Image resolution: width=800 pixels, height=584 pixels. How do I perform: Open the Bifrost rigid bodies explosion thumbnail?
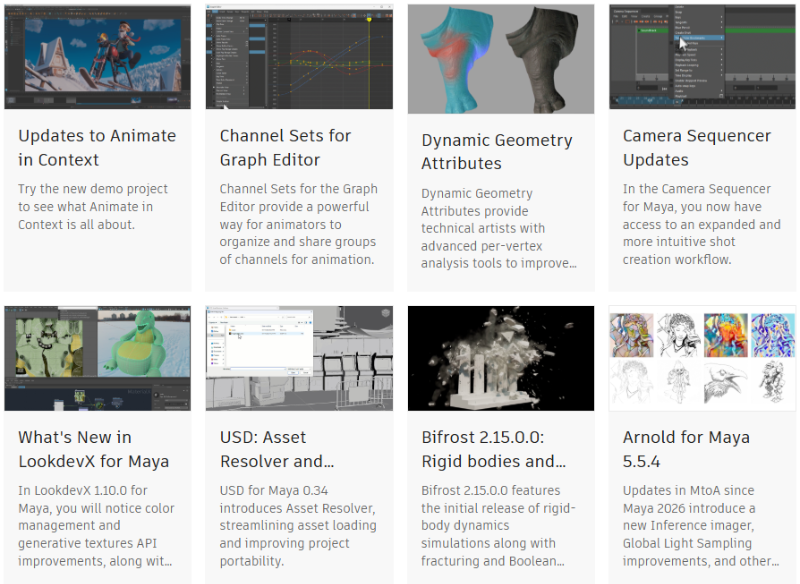point(501,358)
